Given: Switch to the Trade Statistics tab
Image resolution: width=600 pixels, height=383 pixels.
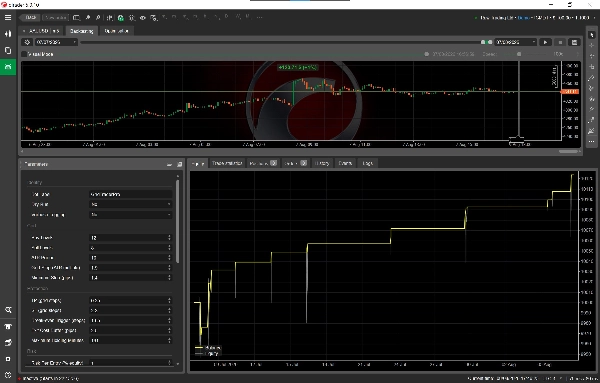Looking at the screenshot, I should (x=227, y=163).
